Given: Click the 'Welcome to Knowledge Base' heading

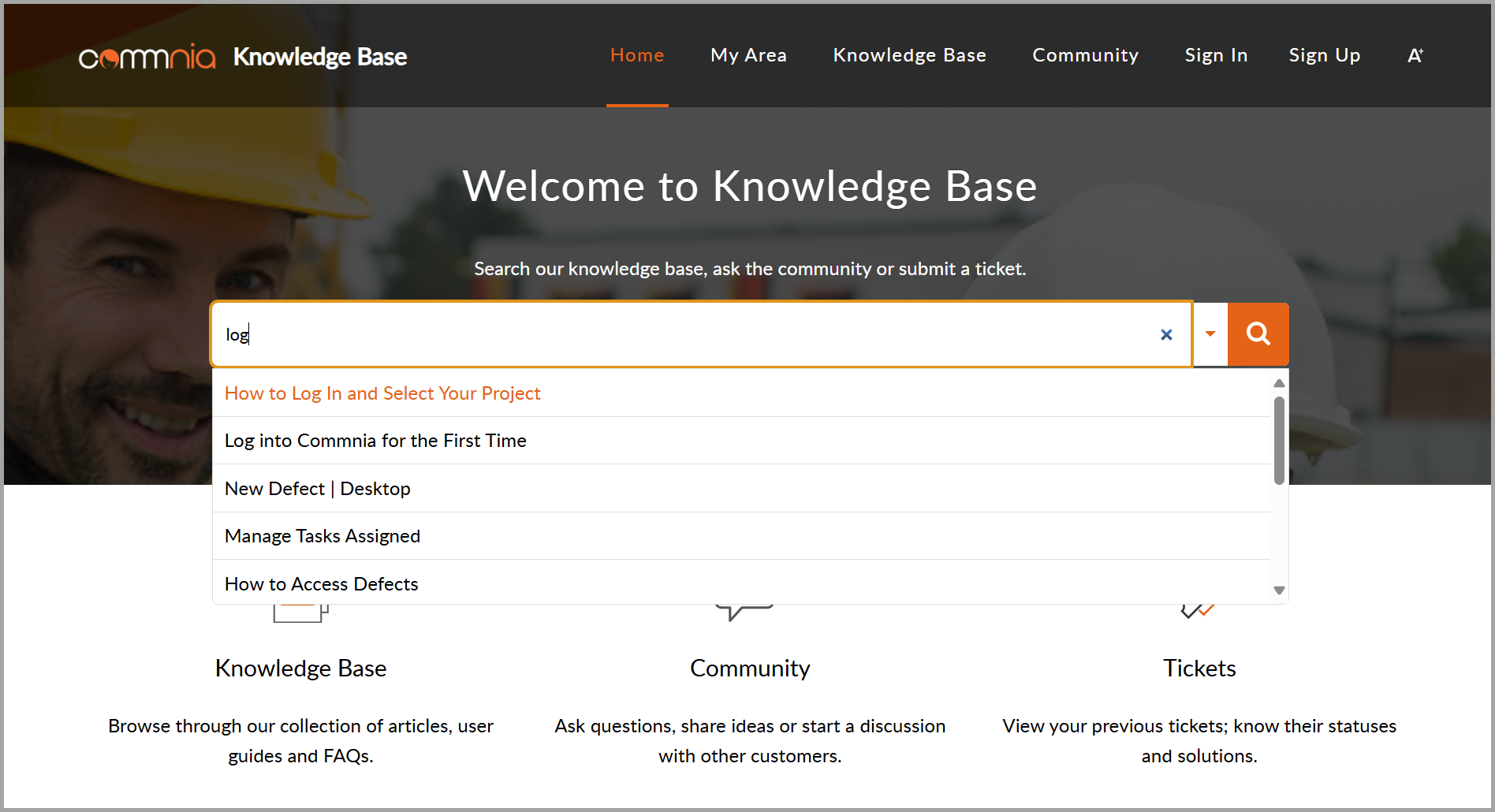Looking at the screenshot, I should [x=750, y=186].
